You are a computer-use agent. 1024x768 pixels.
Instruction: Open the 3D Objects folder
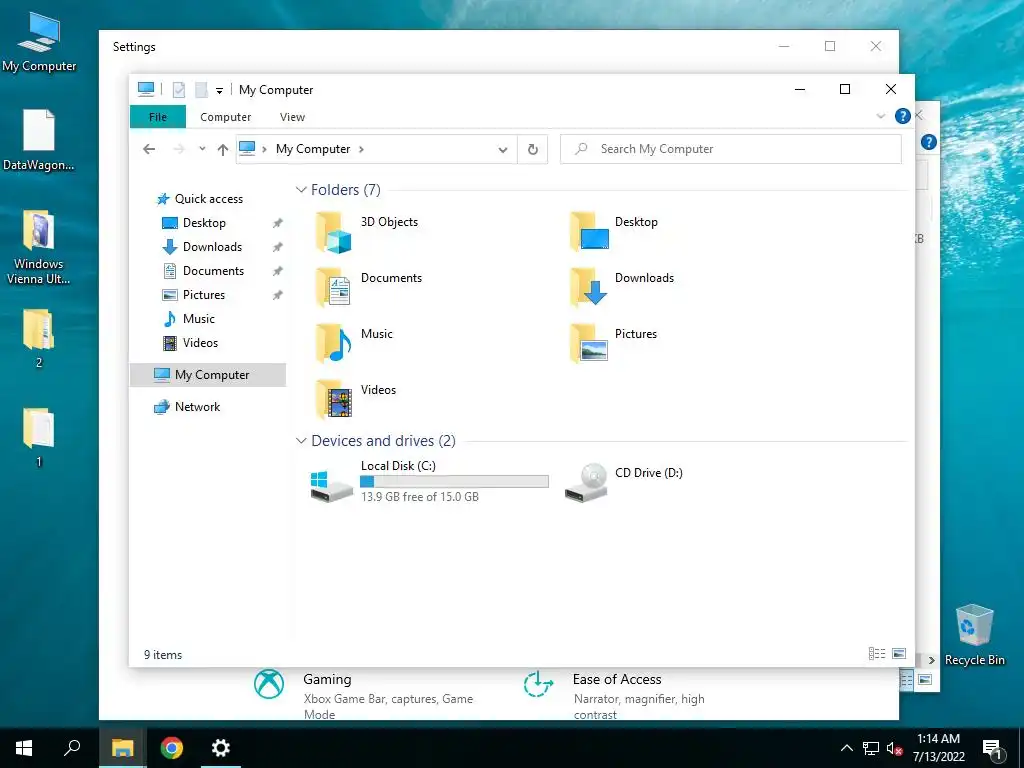[366, 232]
